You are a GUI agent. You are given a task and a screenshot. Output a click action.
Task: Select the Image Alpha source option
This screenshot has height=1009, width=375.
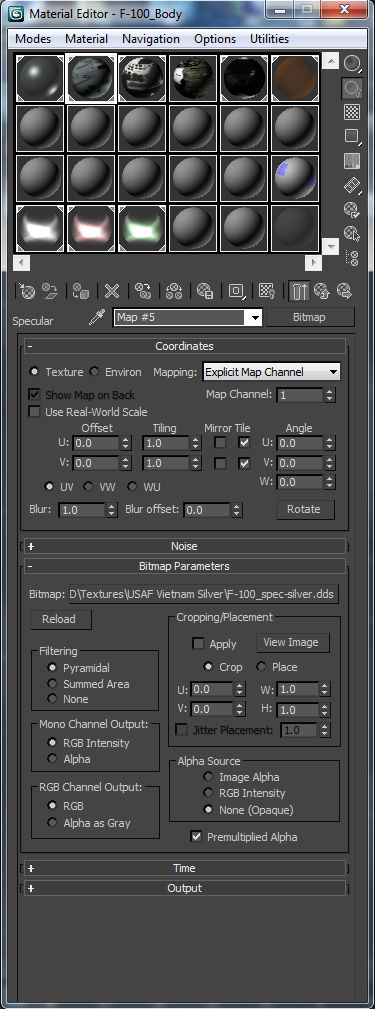click(208, 777)
